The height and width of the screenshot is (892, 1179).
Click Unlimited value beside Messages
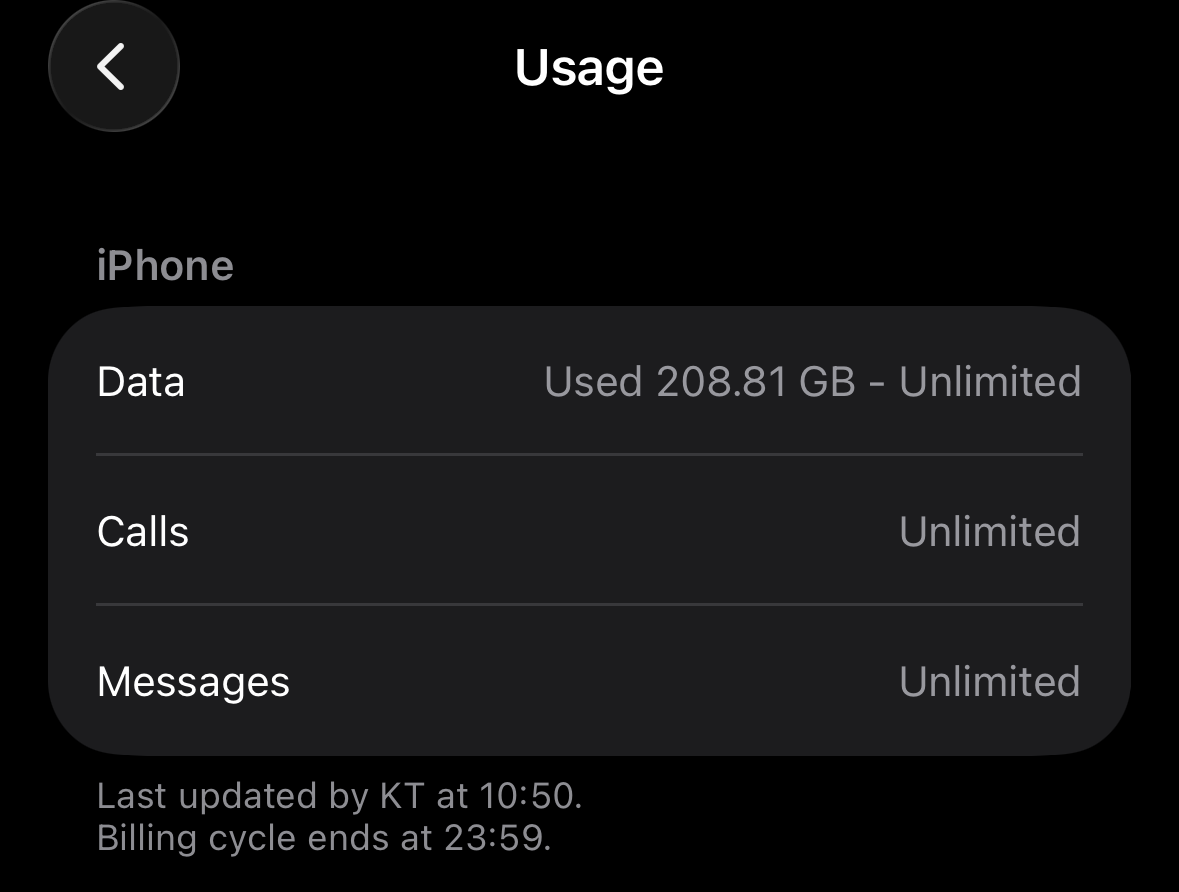coord(990,682)
